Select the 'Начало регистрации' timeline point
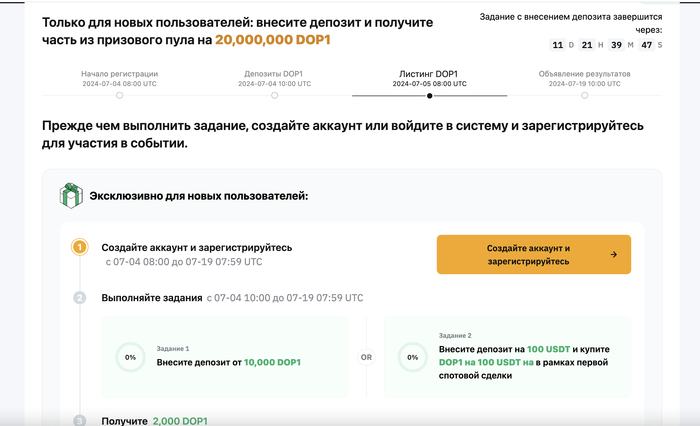 tap(119, 96)
